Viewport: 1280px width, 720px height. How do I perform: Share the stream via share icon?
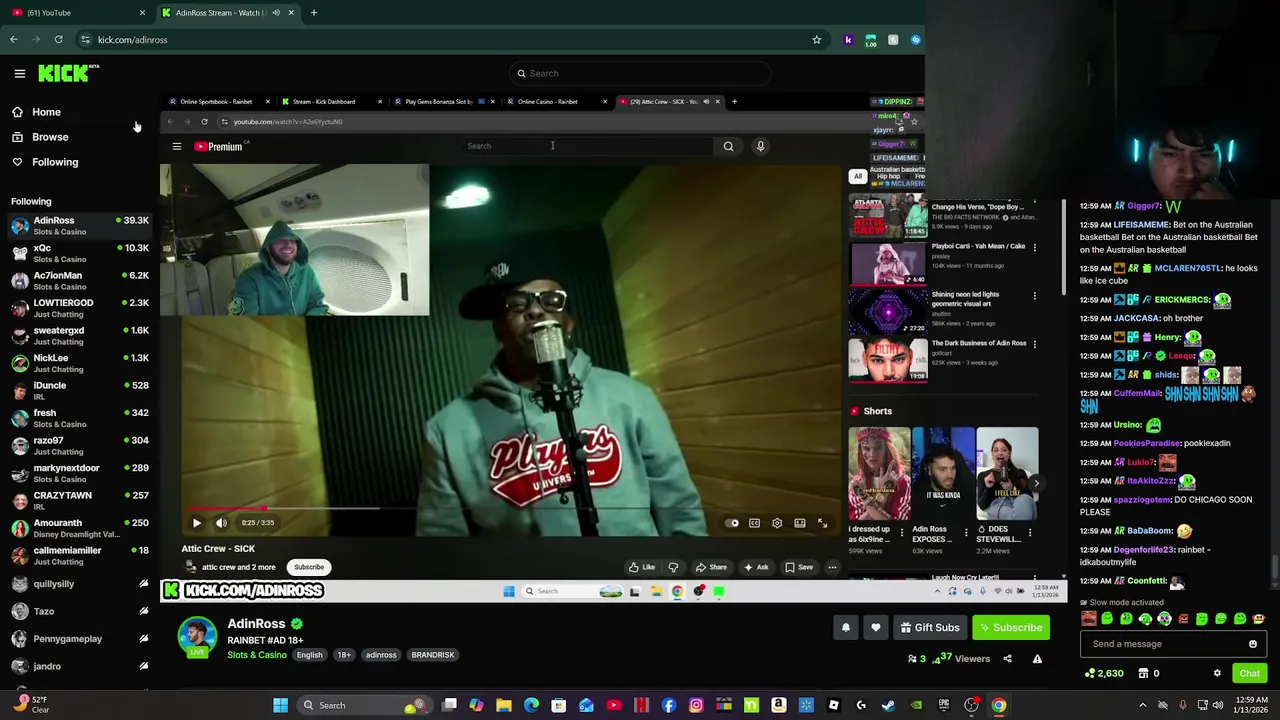click(1007, 659)
